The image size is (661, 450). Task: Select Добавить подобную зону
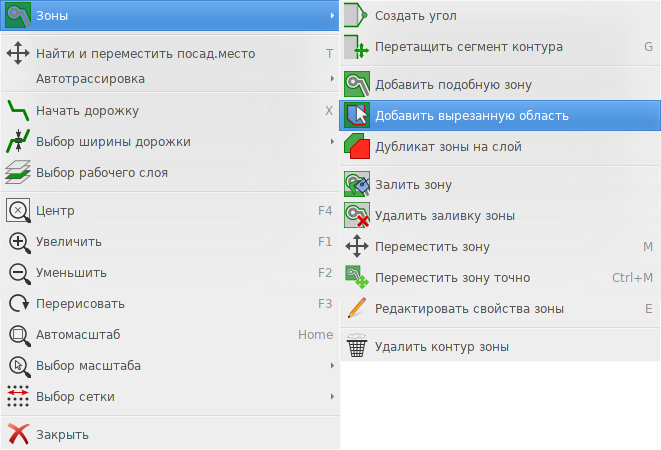(500, 84)
